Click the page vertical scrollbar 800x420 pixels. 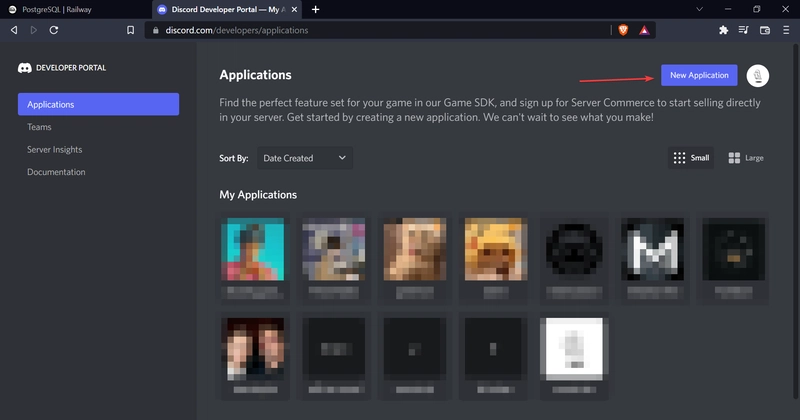coord(796,219)
